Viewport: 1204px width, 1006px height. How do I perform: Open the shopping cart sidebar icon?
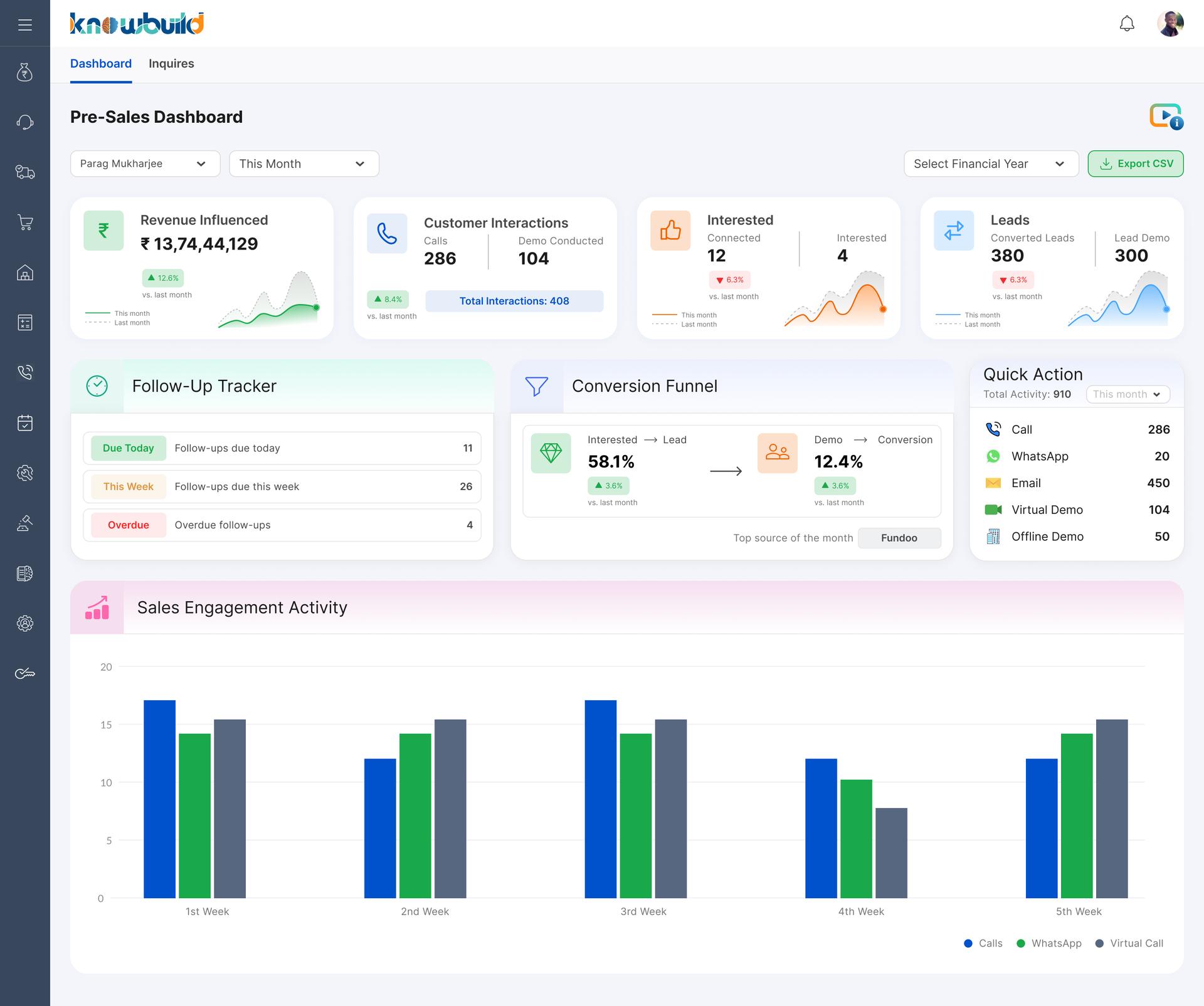(24, 223)
